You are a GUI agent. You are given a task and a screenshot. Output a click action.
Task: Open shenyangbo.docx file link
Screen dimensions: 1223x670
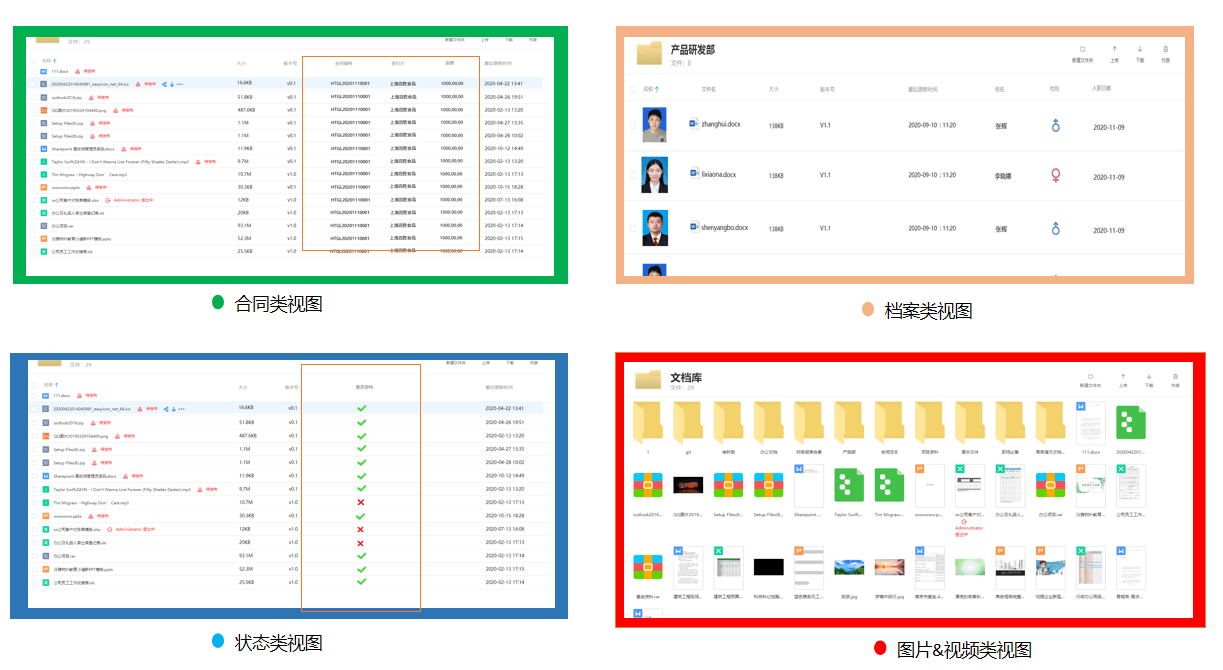(724, 228)
